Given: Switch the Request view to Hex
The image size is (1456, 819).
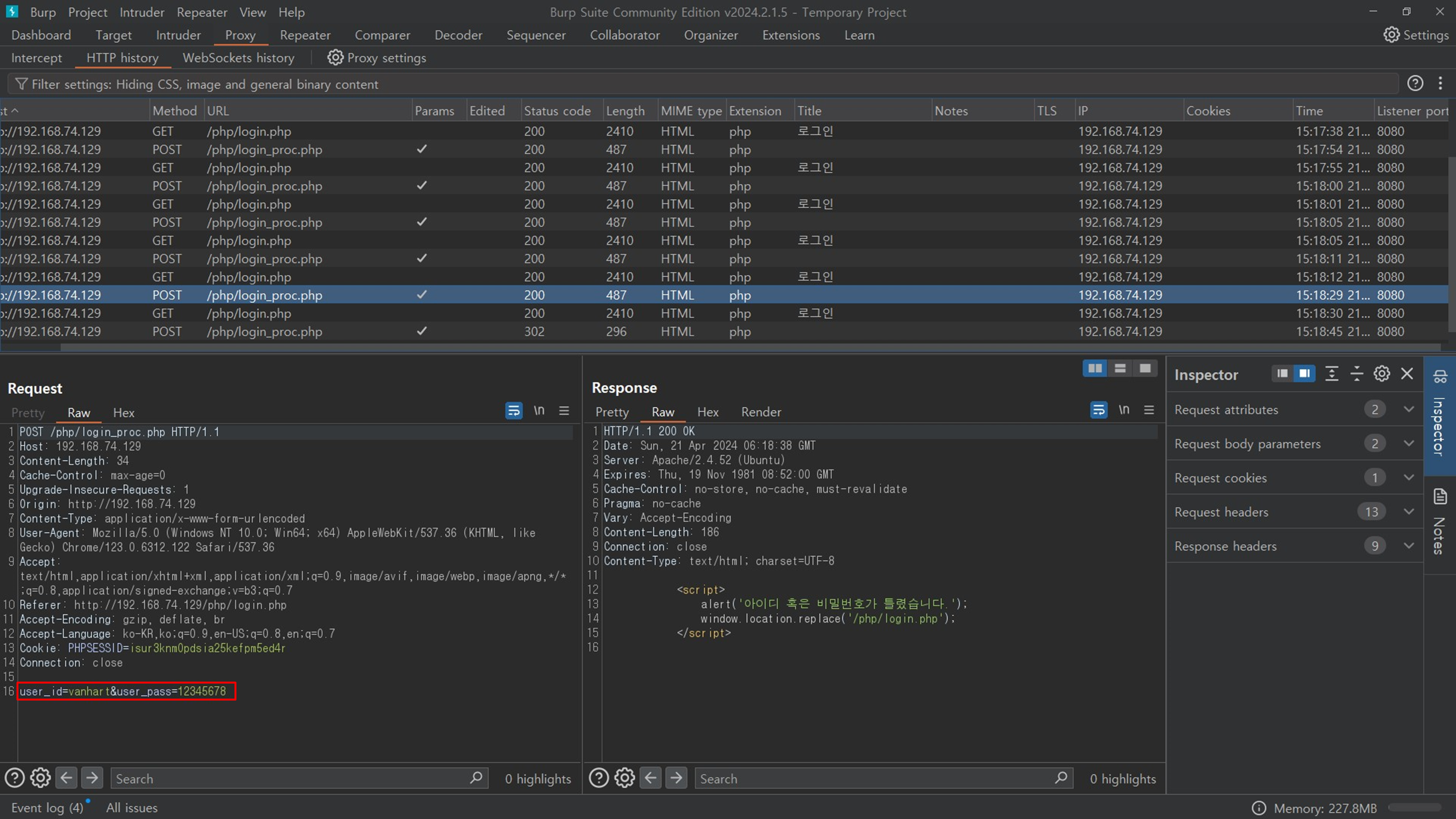Looking at the screenshot, I should click(x=124, y=413).
